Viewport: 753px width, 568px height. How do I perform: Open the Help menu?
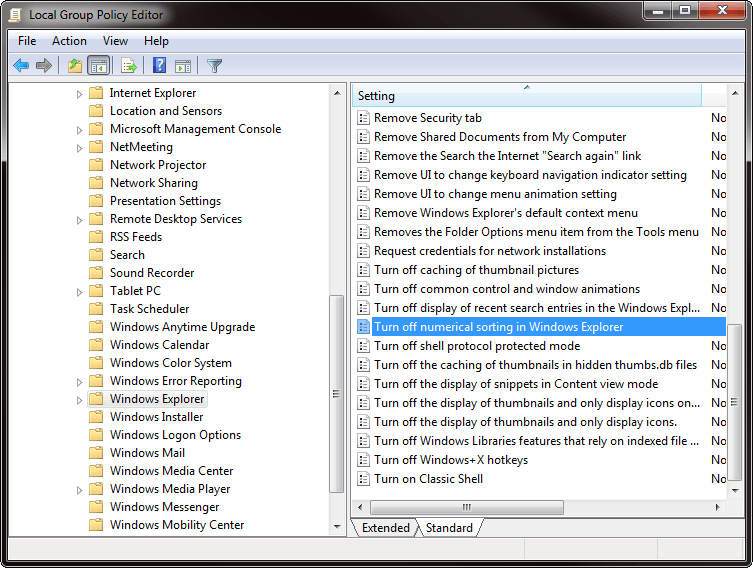click(x=156, y=41)
